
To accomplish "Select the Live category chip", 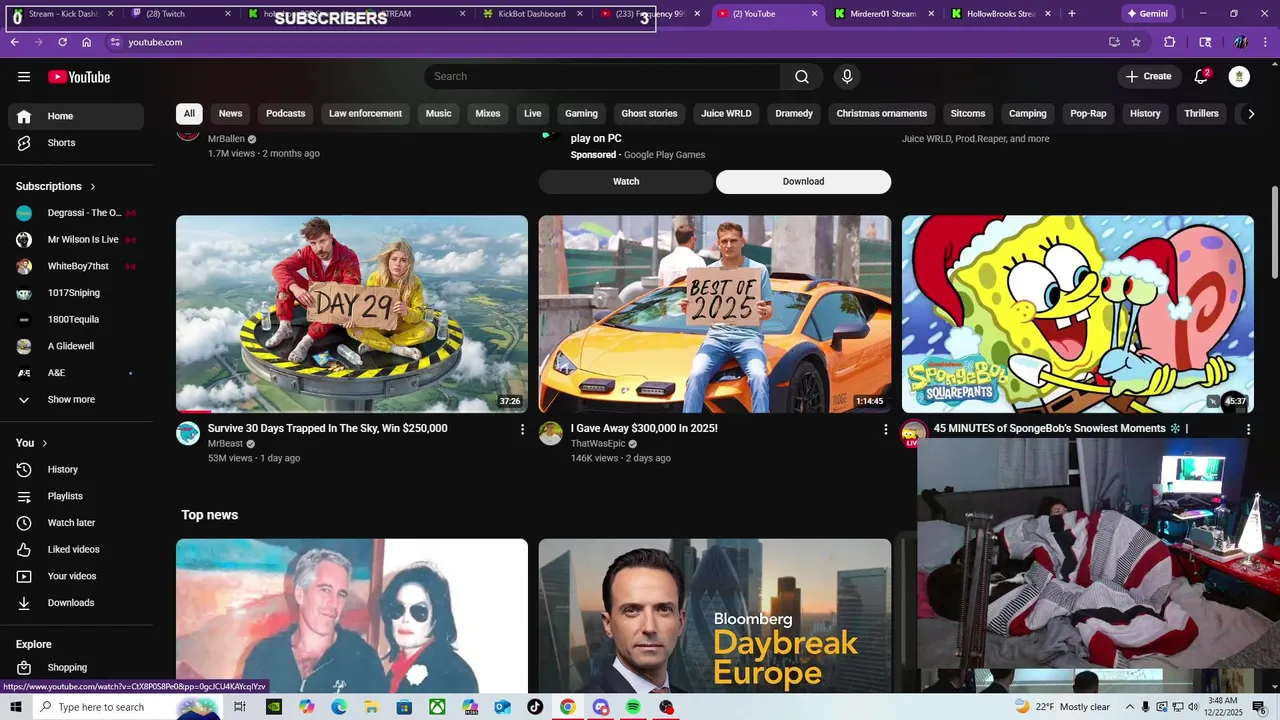I will point(533,114).
